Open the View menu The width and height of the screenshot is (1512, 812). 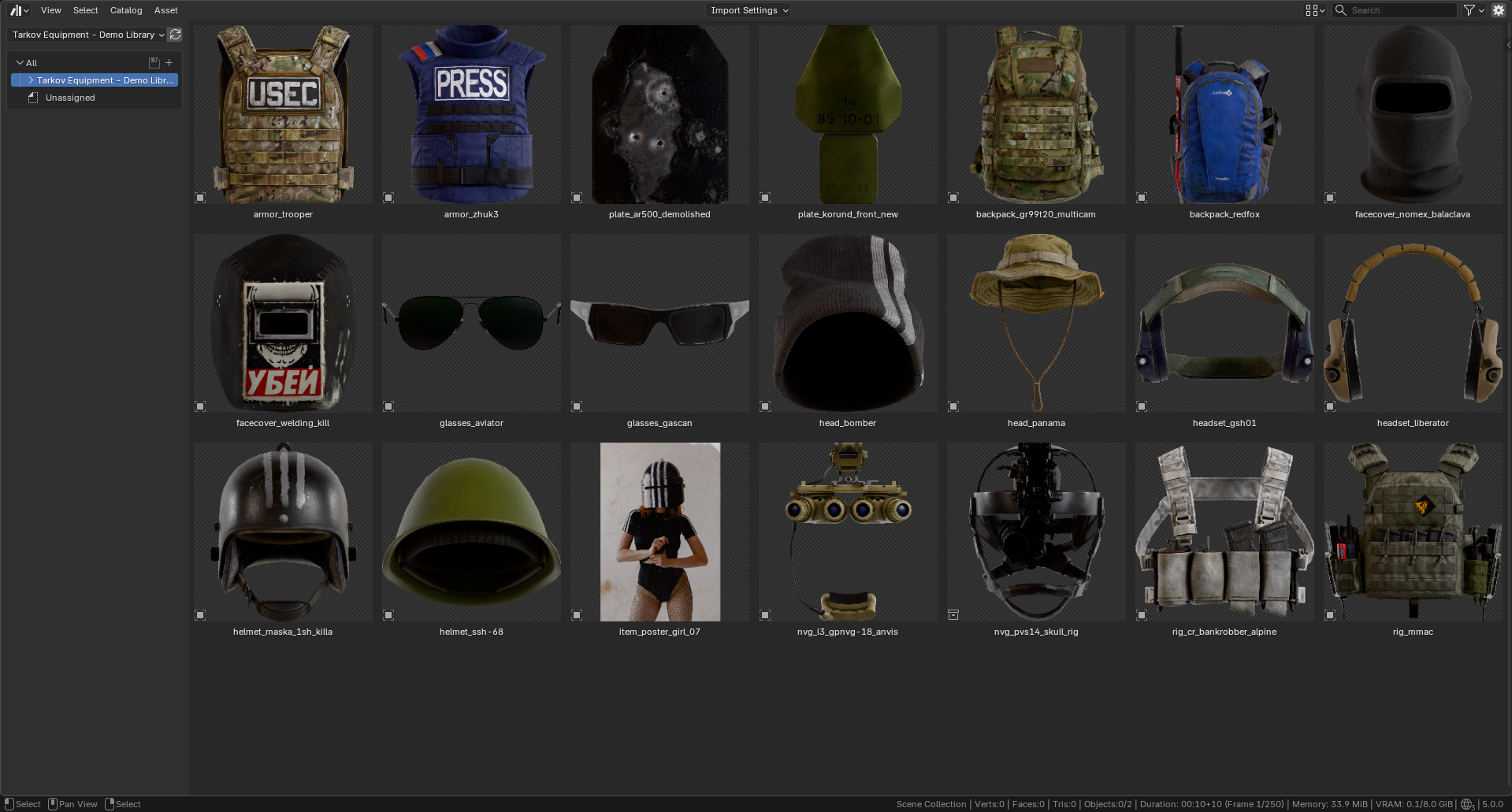click(x=51, y=10)
